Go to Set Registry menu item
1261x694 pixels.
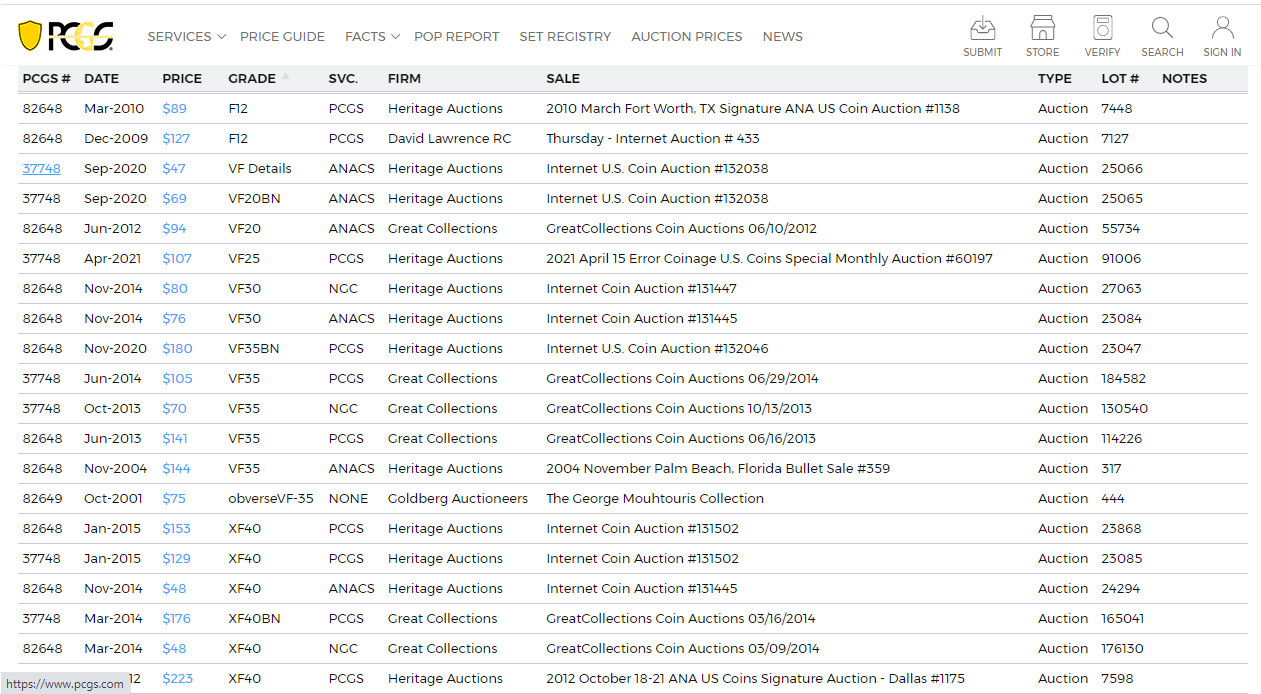coord(565,36)
